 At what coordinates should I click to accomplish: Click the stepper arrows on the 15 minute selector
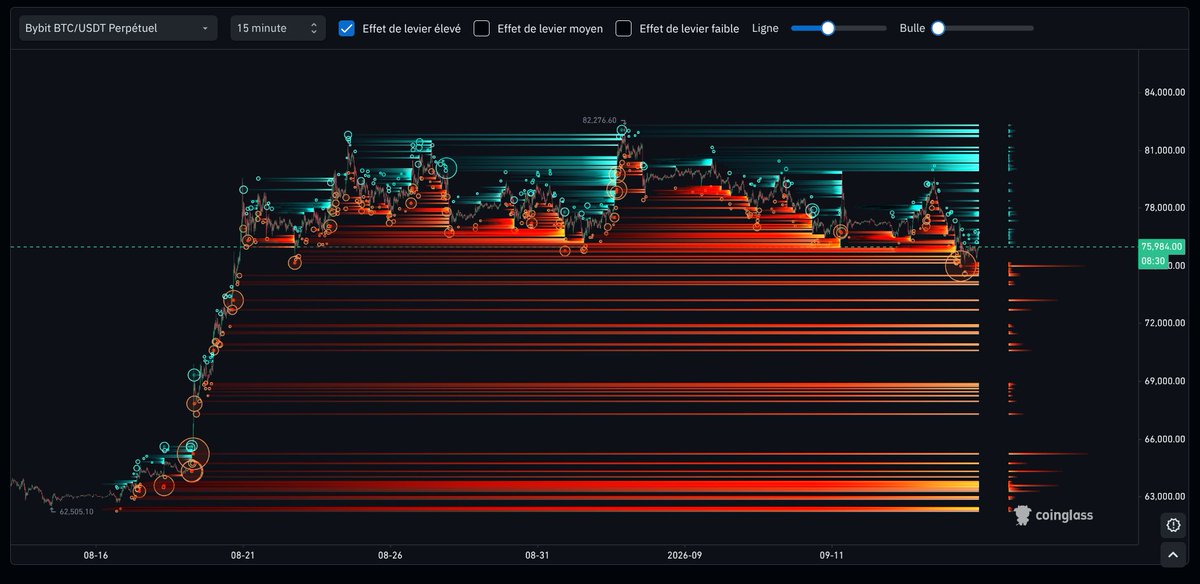click(x=313, y=28)
